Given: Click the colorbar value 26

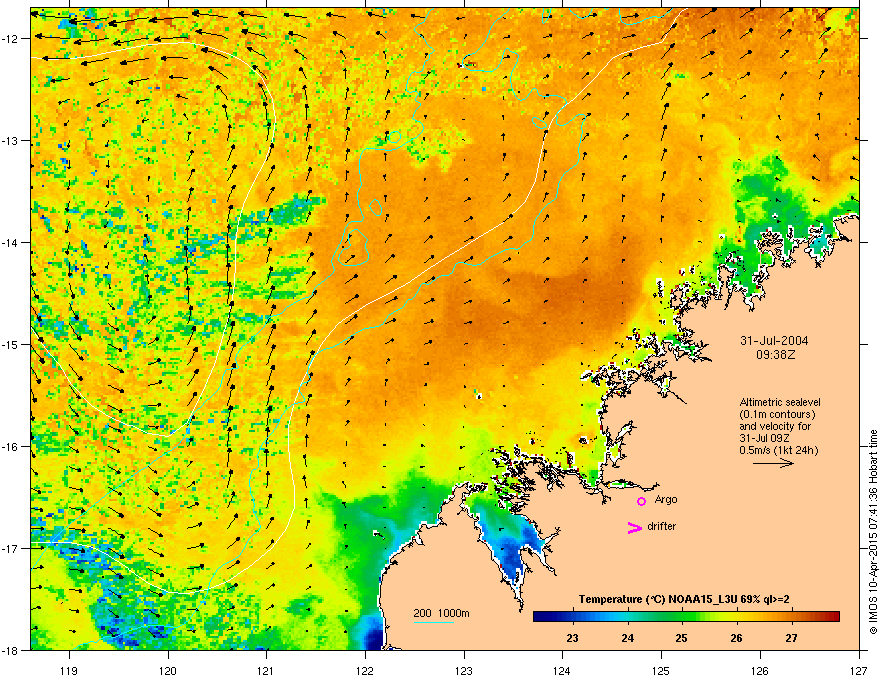Looking at the screenshot, I should (x=736, y=638).
